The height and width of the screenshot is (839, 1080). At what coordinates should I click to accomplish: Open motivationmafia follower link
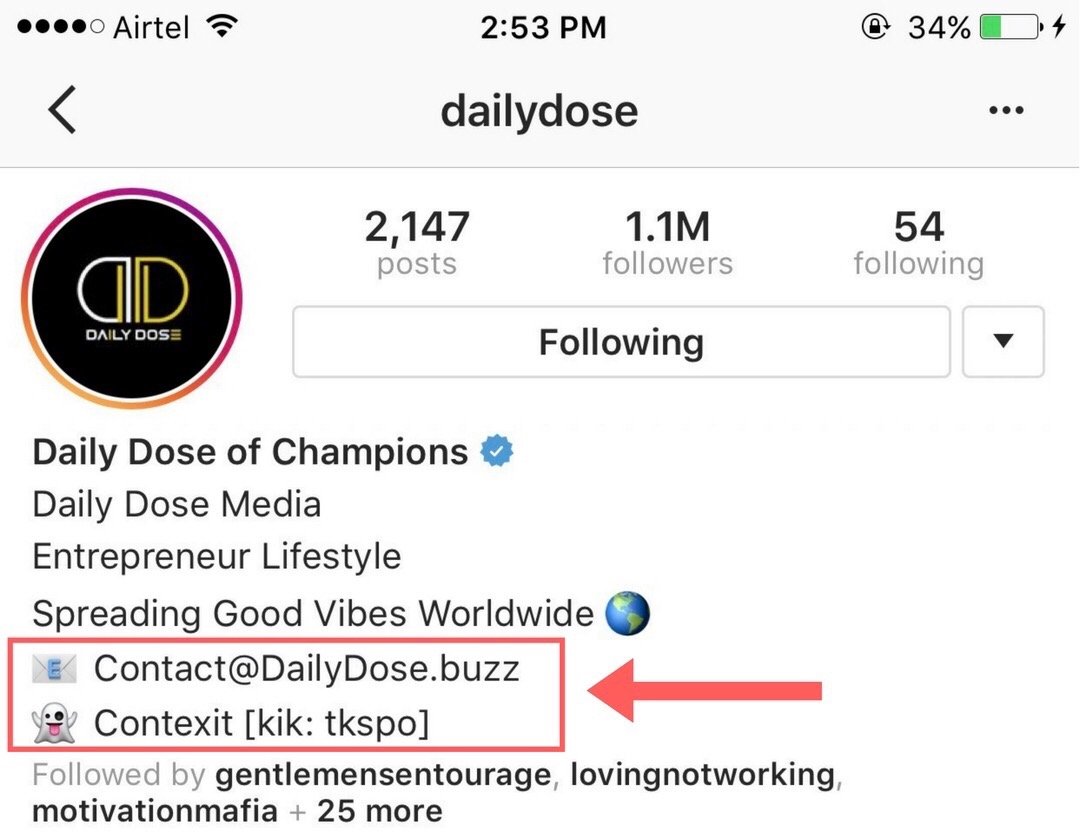155,811
